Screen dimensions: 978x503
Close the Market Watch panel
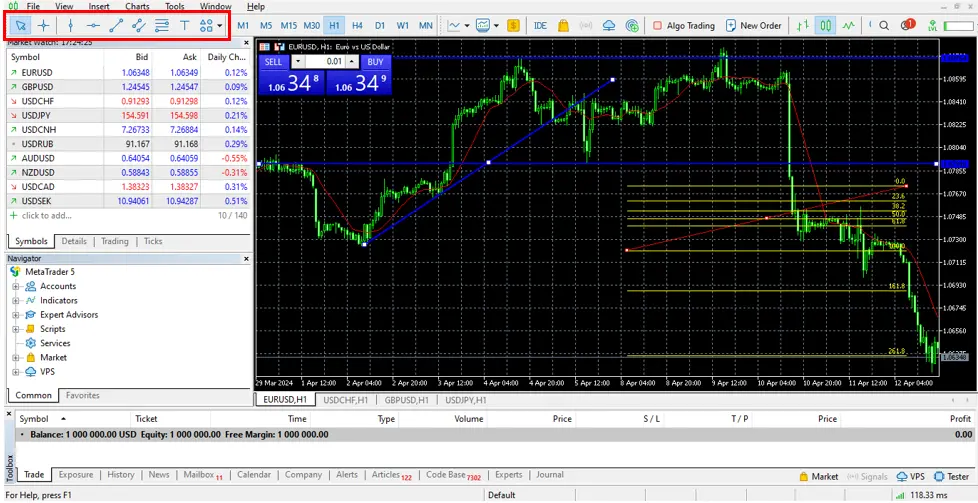coord(246,43)
